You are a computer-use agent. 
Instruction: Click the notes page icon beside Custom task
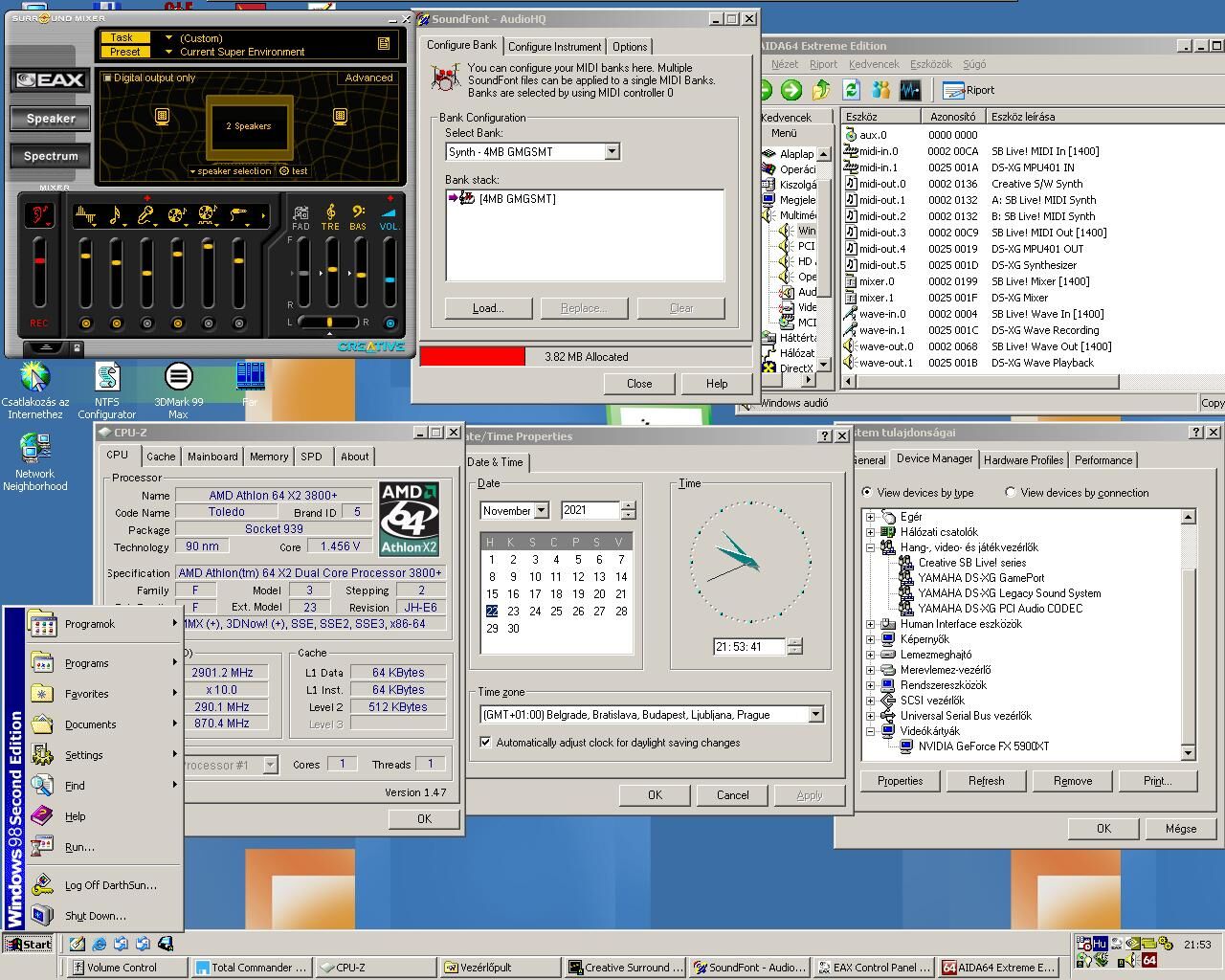point(383,44)
